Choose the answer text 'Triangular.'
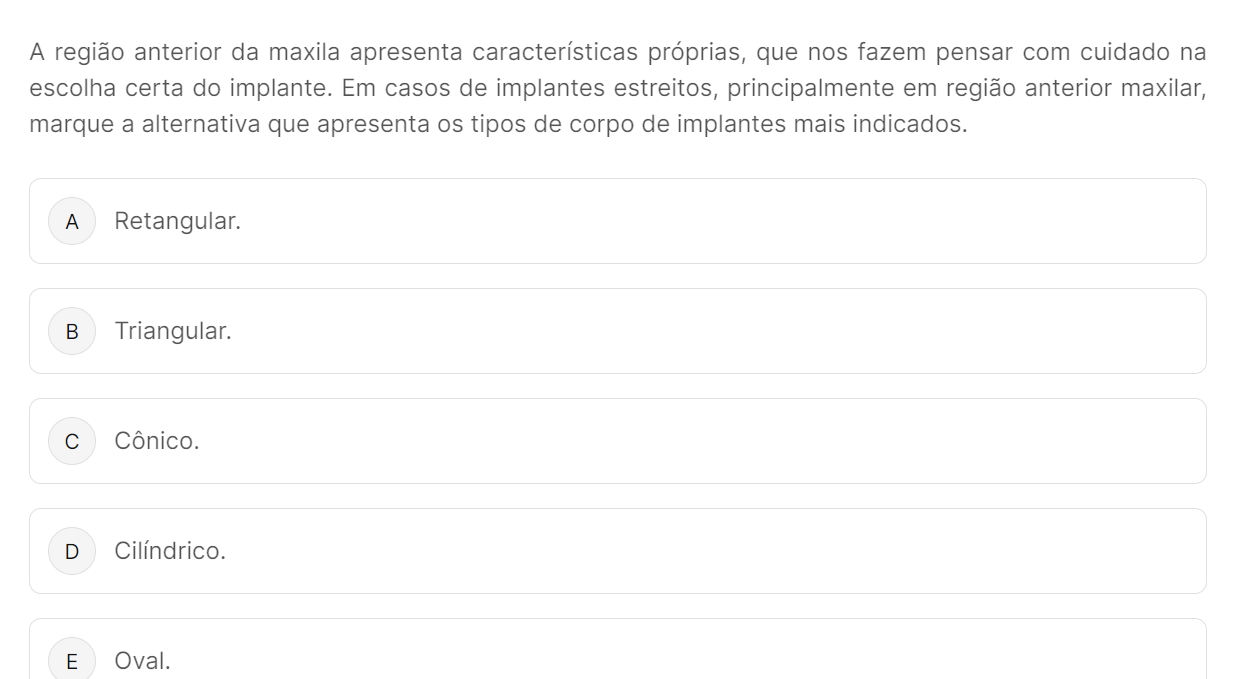Screen dimensions: 1238x679 (173, 331)
